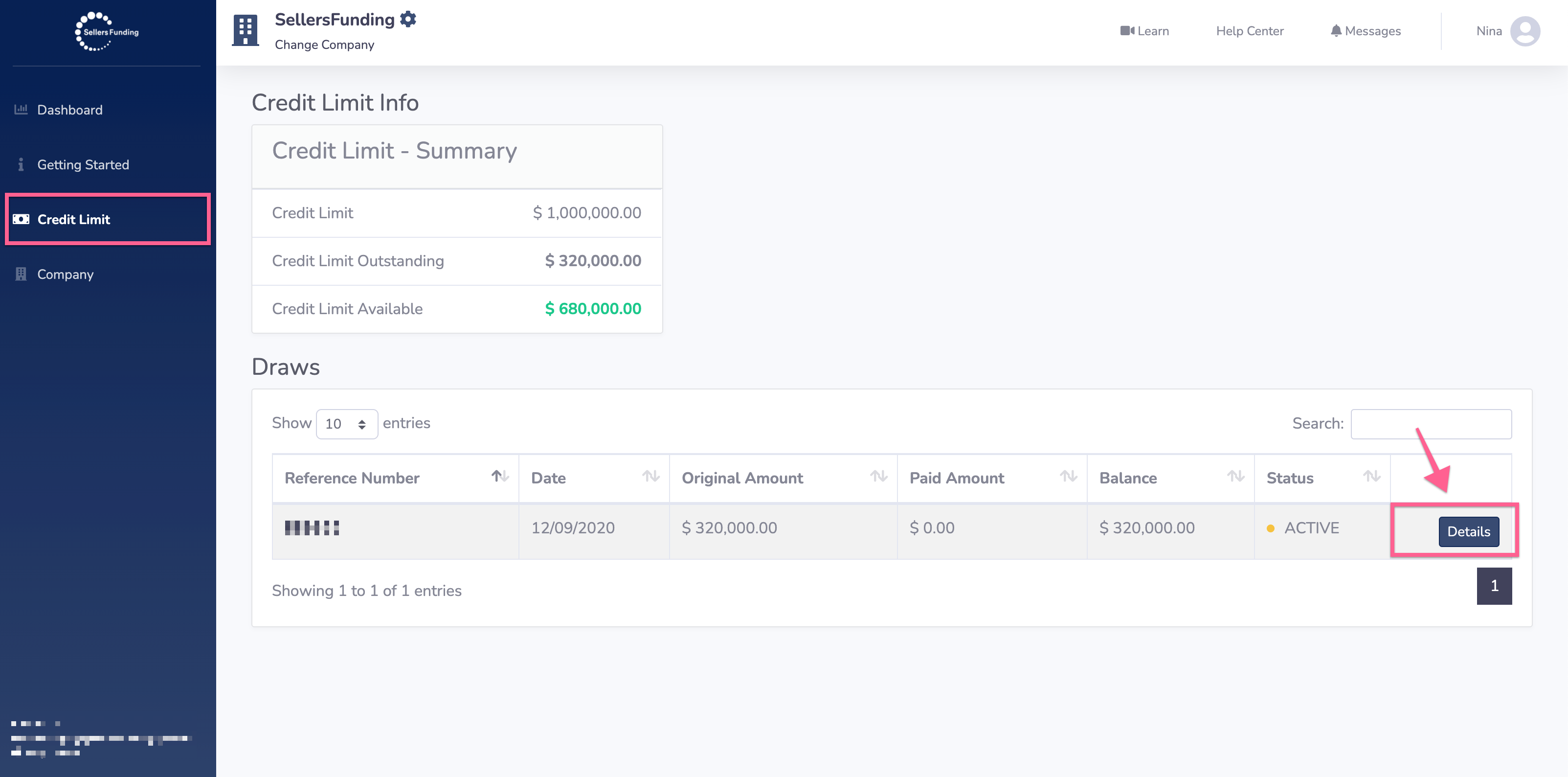
Task: Open the Show entries dropdown
Action: click(347, 424)
